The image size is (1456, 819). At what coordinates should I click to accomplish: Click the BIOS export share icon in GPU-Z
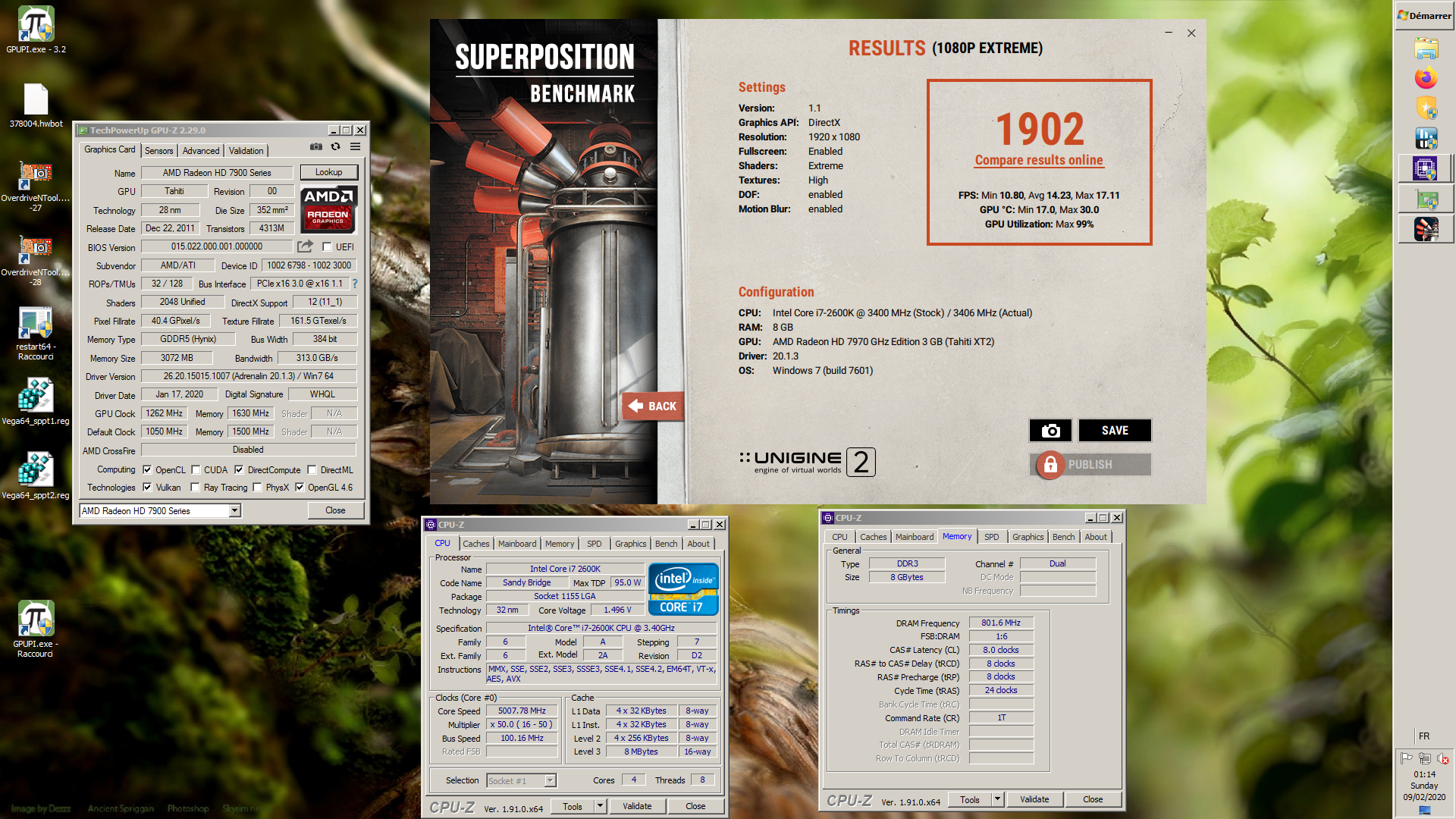pos(305,246)
